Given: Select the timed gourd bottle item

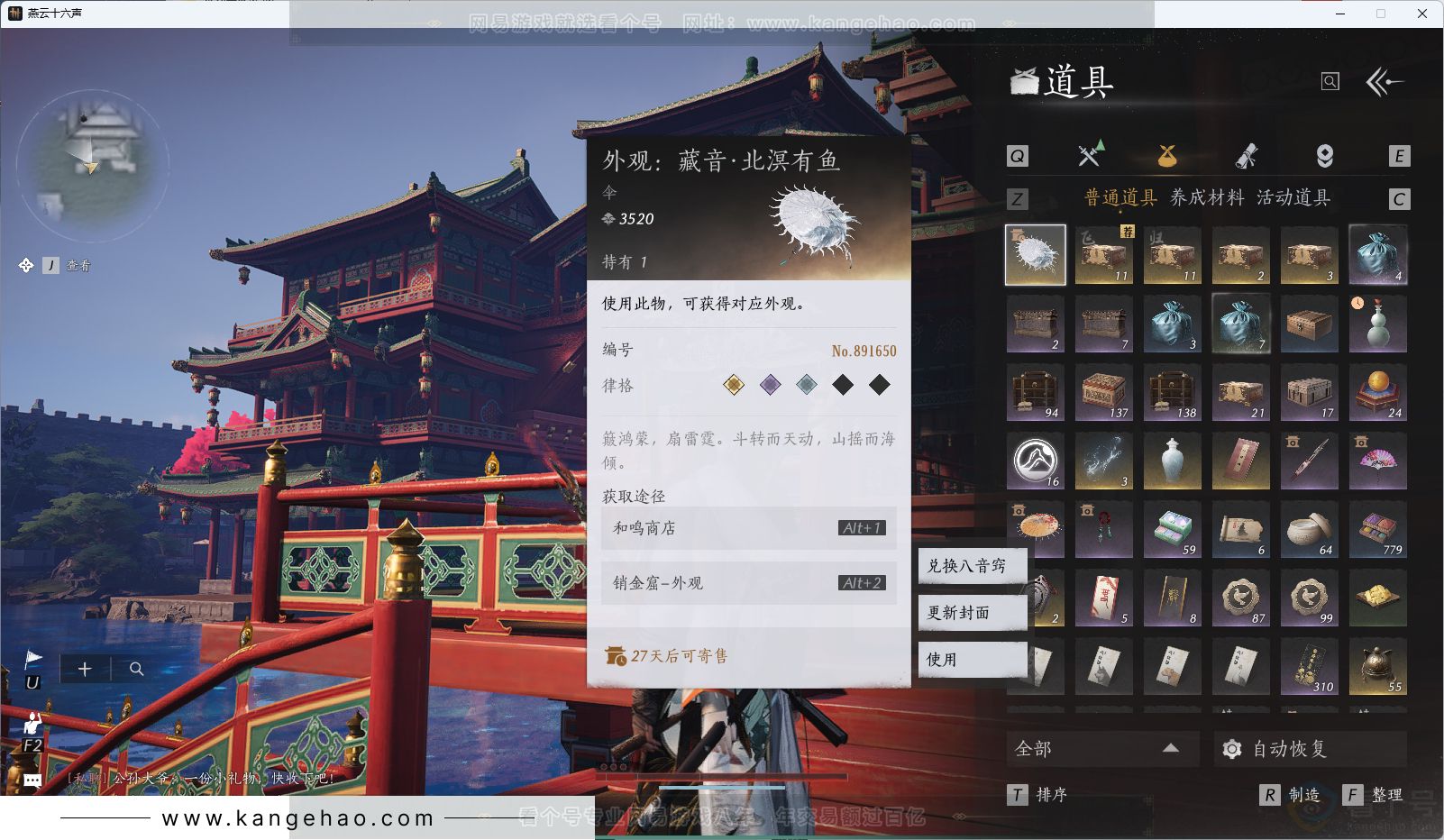Looking at the screenshot, I should click(x=1378, y=324).
